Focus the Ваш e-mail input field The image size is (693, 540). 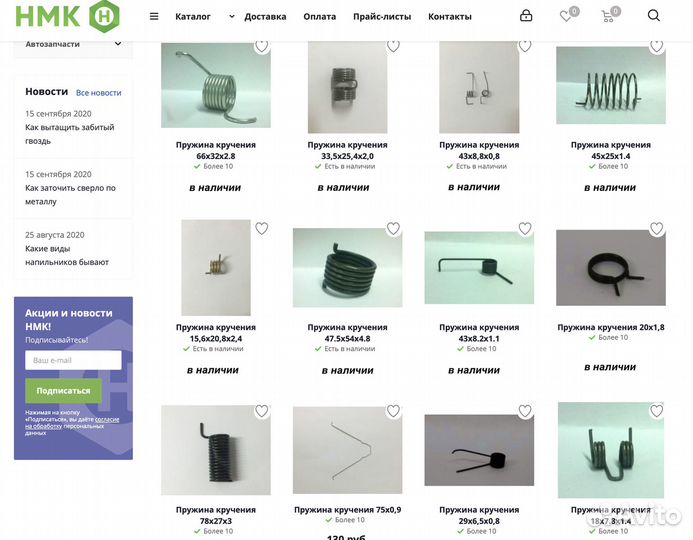[x=73, y=360]
